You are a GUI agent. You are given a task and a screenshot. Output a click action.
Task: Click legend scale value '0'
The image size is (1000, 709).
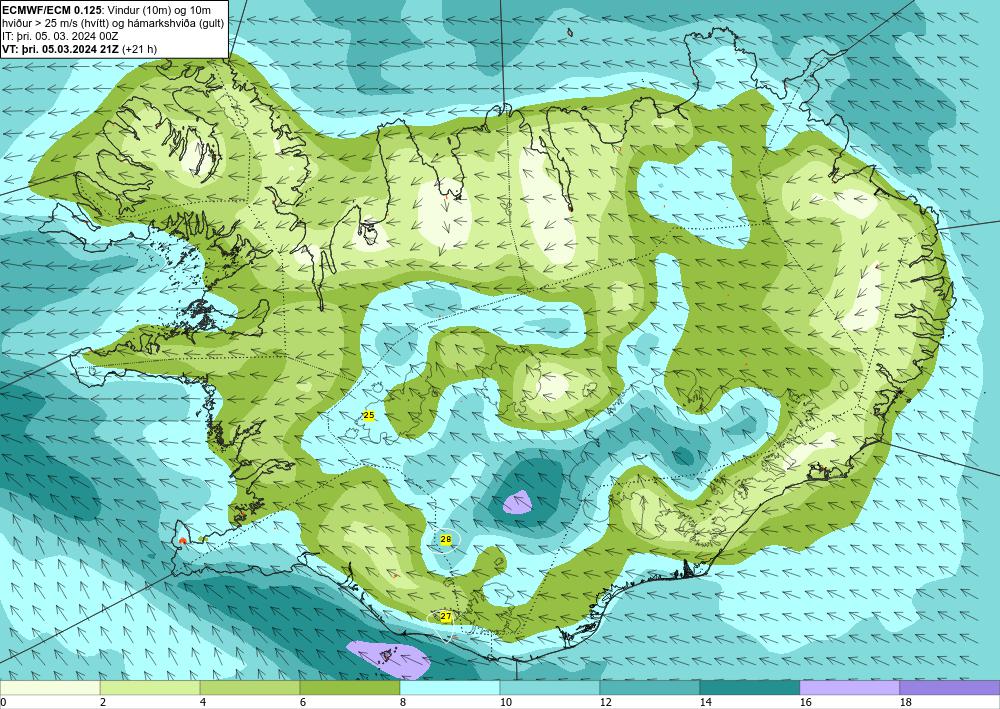pos(3,703)
